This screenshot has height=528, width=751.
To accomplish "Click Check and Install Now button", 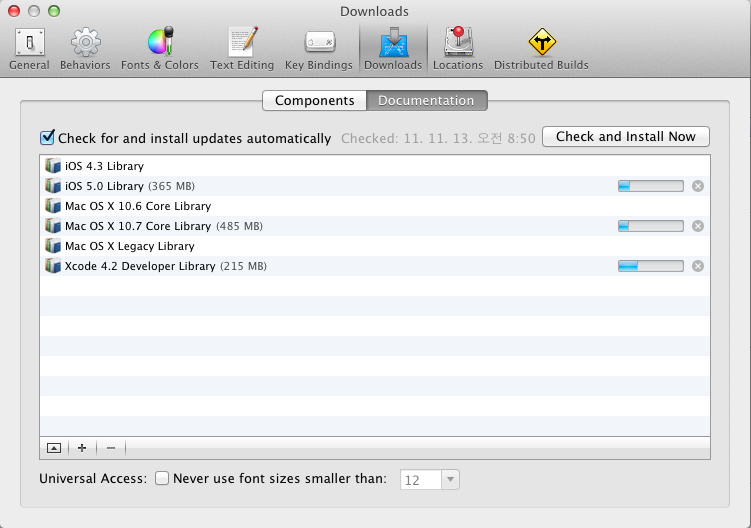I will click(626, 137).
